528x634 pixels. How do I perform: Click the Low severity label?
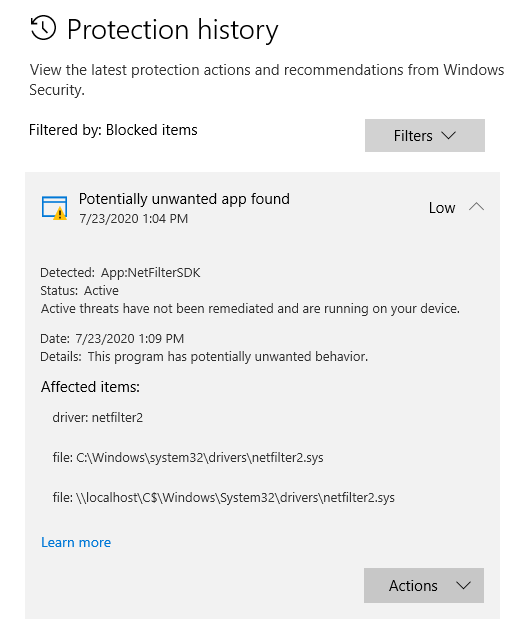pyautogui.click(x=442, y=208)
